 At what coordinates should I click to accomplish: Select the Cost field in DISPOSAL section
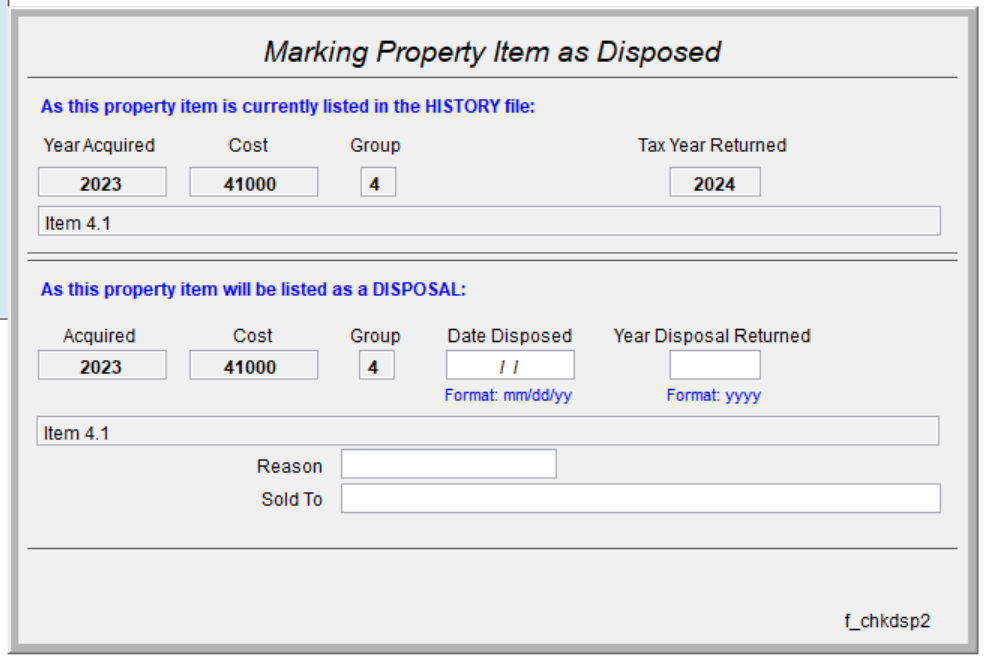253,366
